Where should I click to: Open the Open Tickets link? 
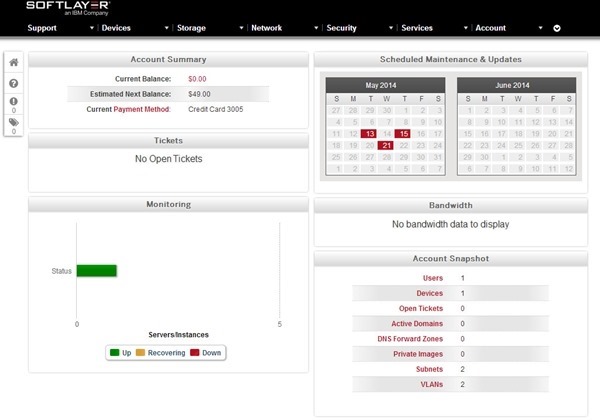coord(421,309)
